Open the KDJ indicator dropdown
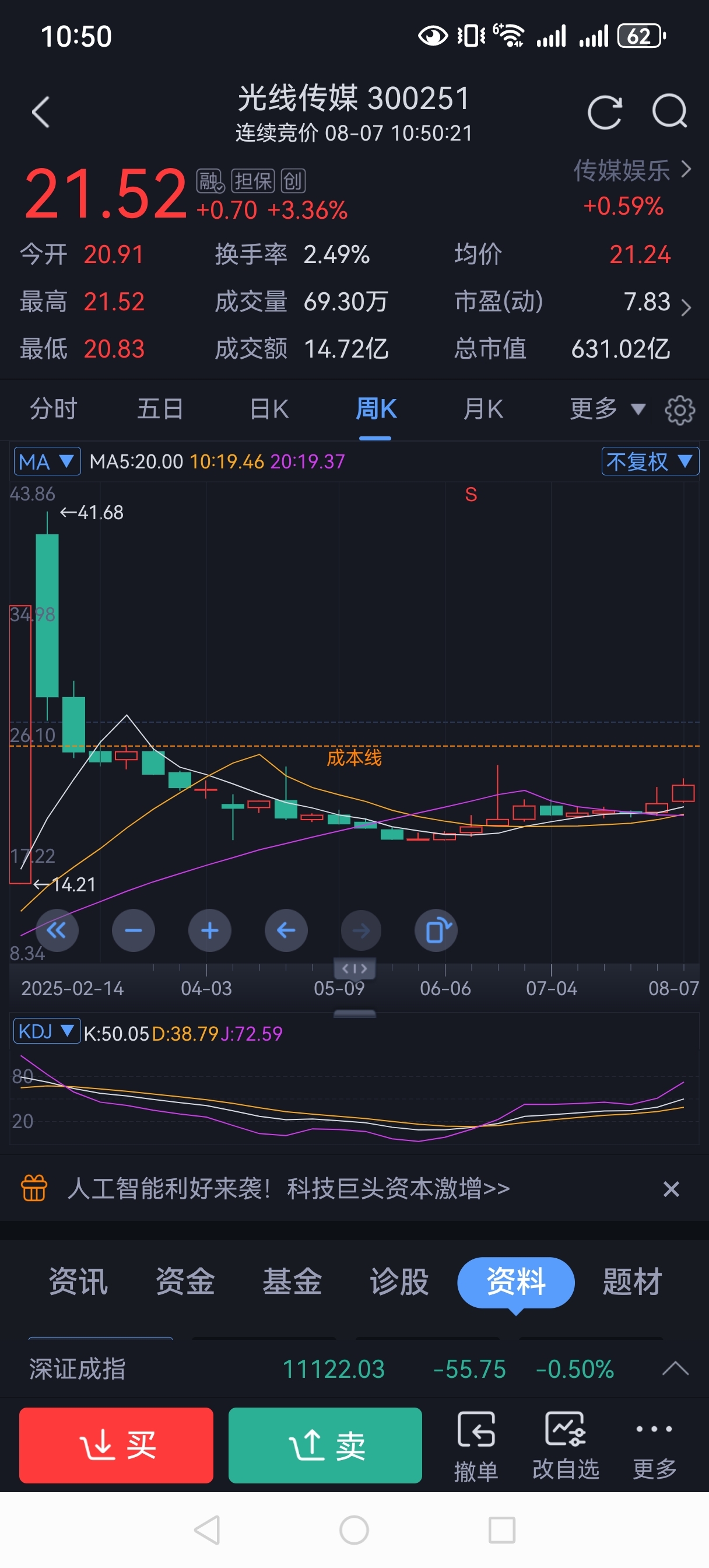The height and width of the screenshot is (1568, 709). [x=47, y=1031]
